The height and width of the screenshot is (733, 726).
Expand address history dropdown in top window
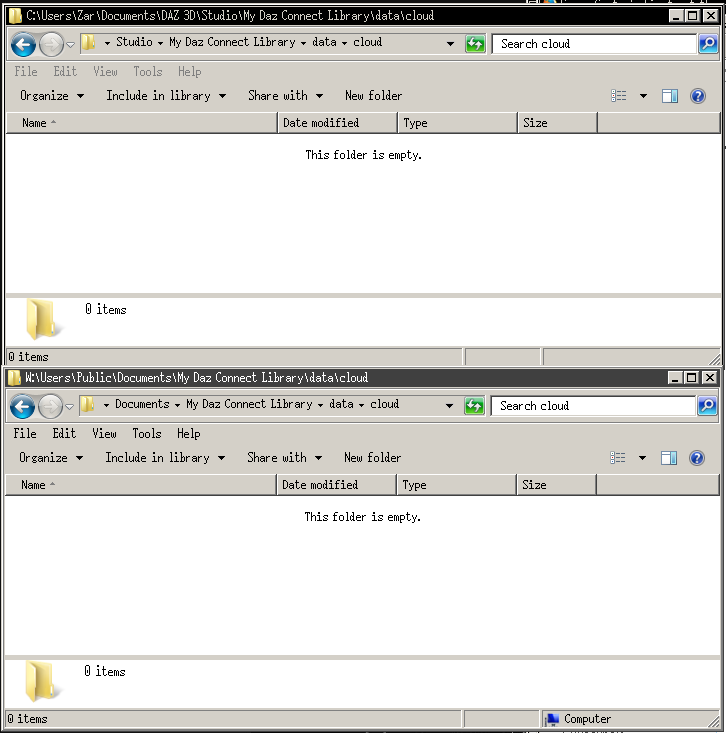450,44
